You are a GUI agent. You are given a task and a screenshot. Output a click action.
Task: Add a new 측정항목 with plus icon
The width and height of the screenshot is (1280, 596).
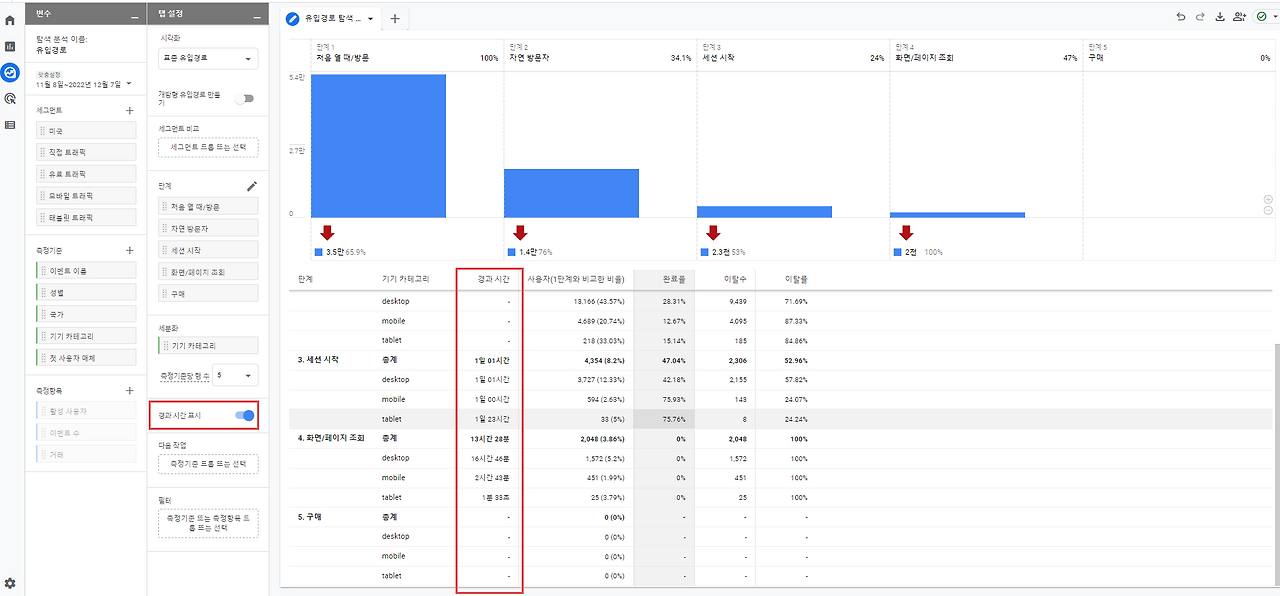[130, 390]
